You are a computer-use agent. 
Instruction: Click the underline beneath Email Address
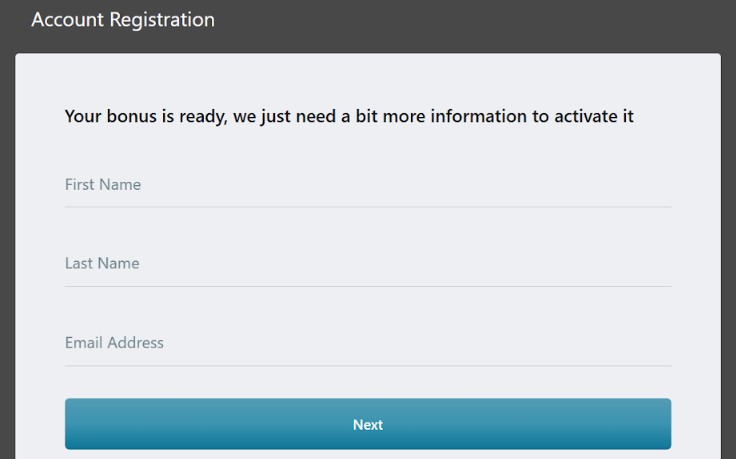click(368, 366)
